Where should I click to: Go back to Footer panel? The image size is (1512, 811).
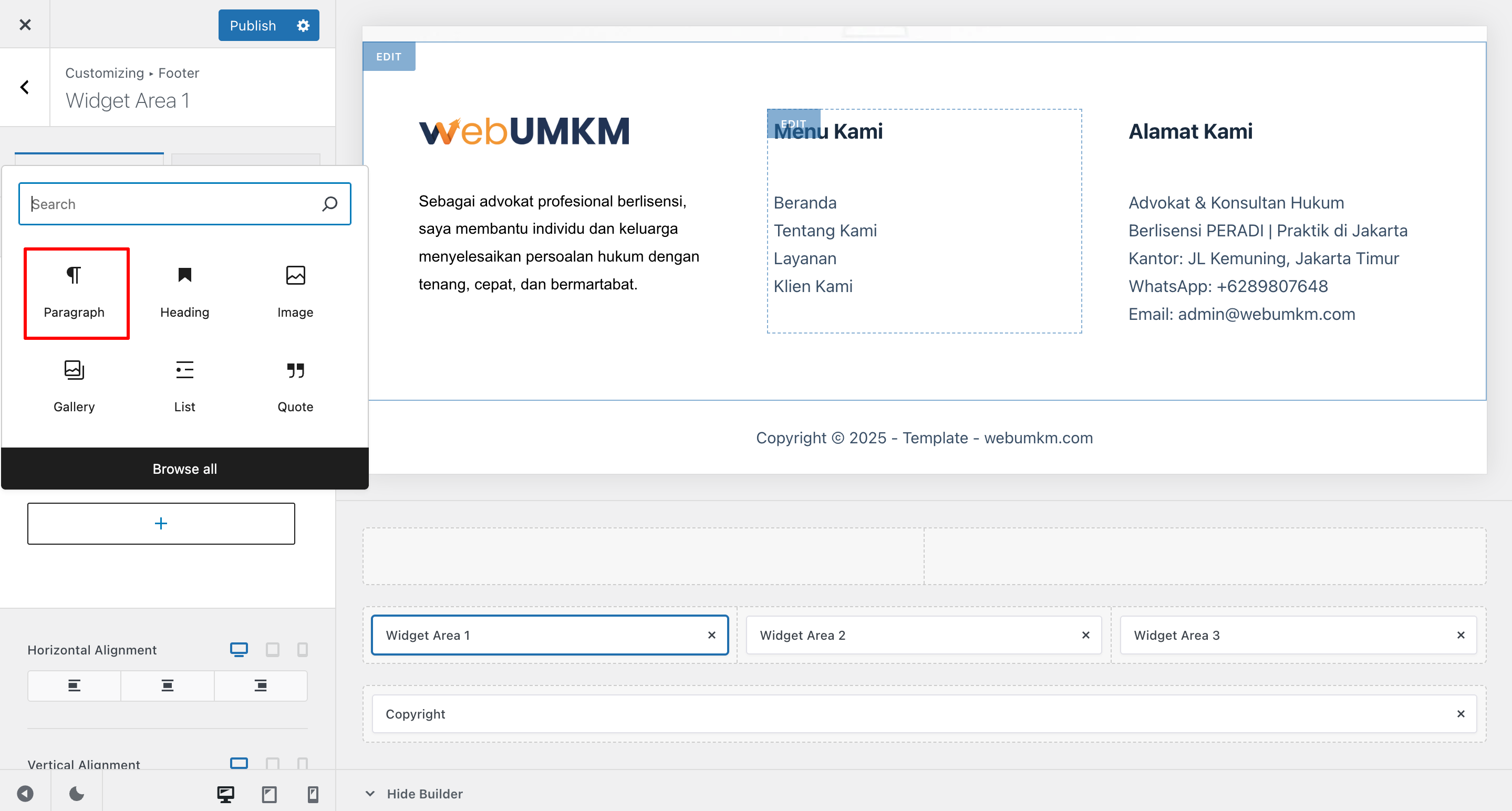[25, 87]
